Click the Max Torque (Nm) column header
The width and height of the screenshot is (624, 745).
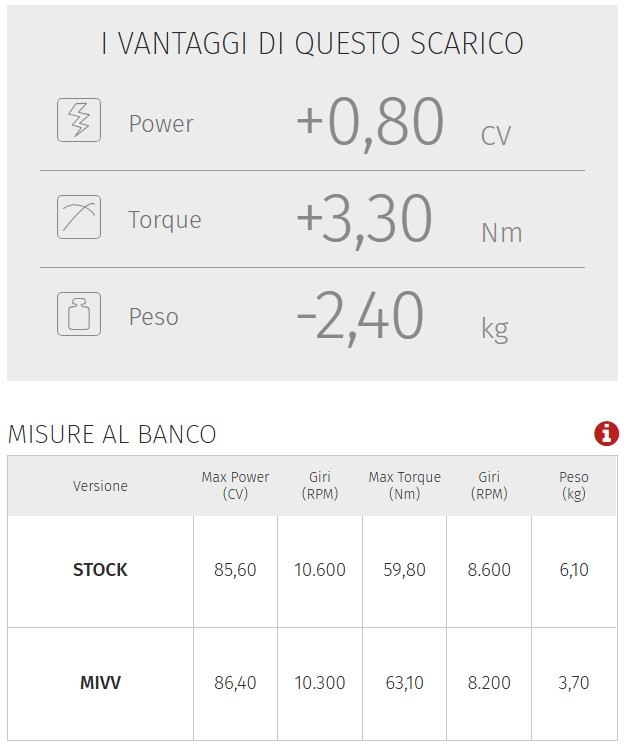click(x=404, y=485)
